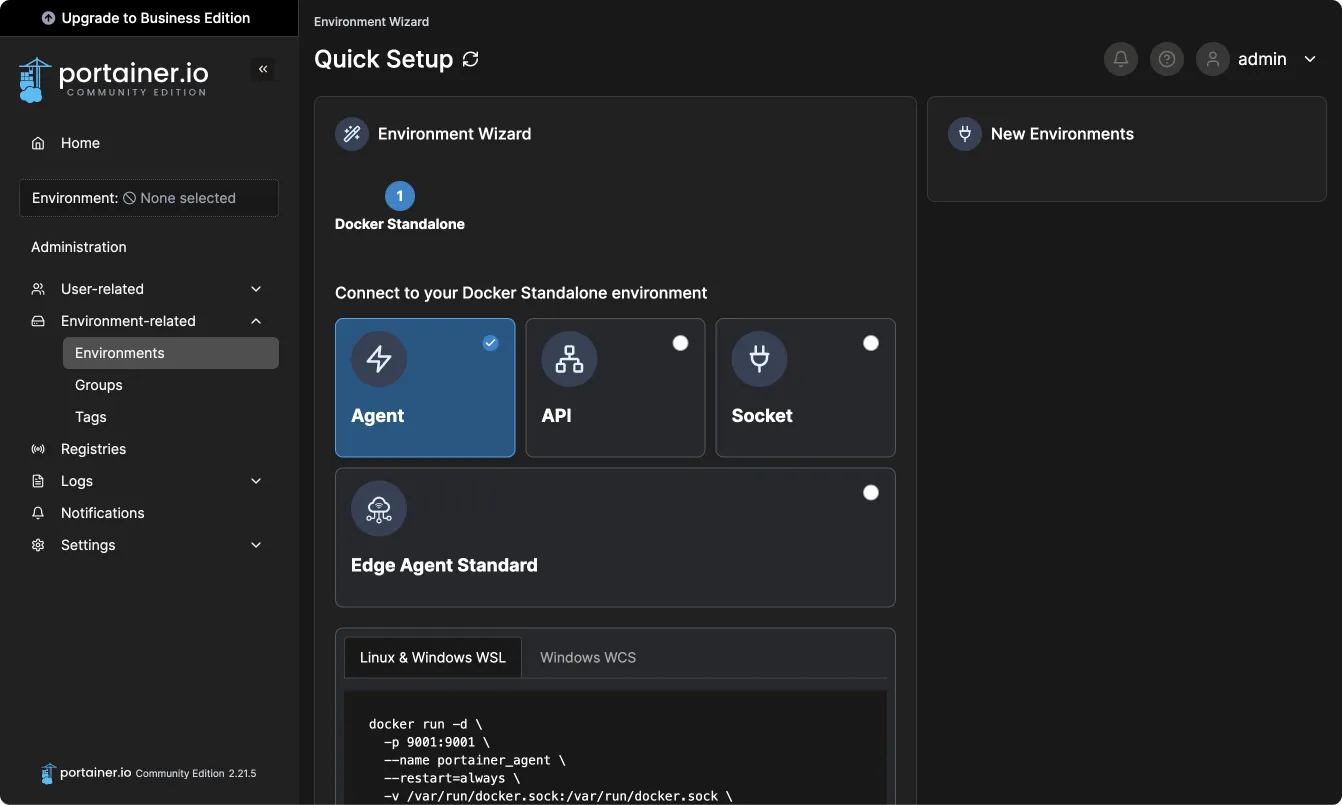Collapse the Environment-related section chevron
The height and width of the screenshot is (805, 1342).
click(256, 321)
